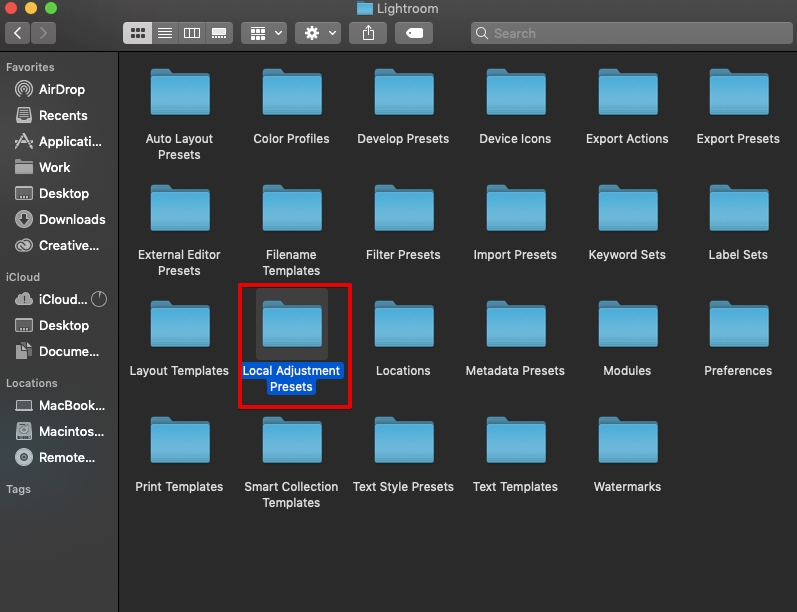Open Documents in the sidebar
This screenshot has height=612, width=797.
[x=59, y=351]
